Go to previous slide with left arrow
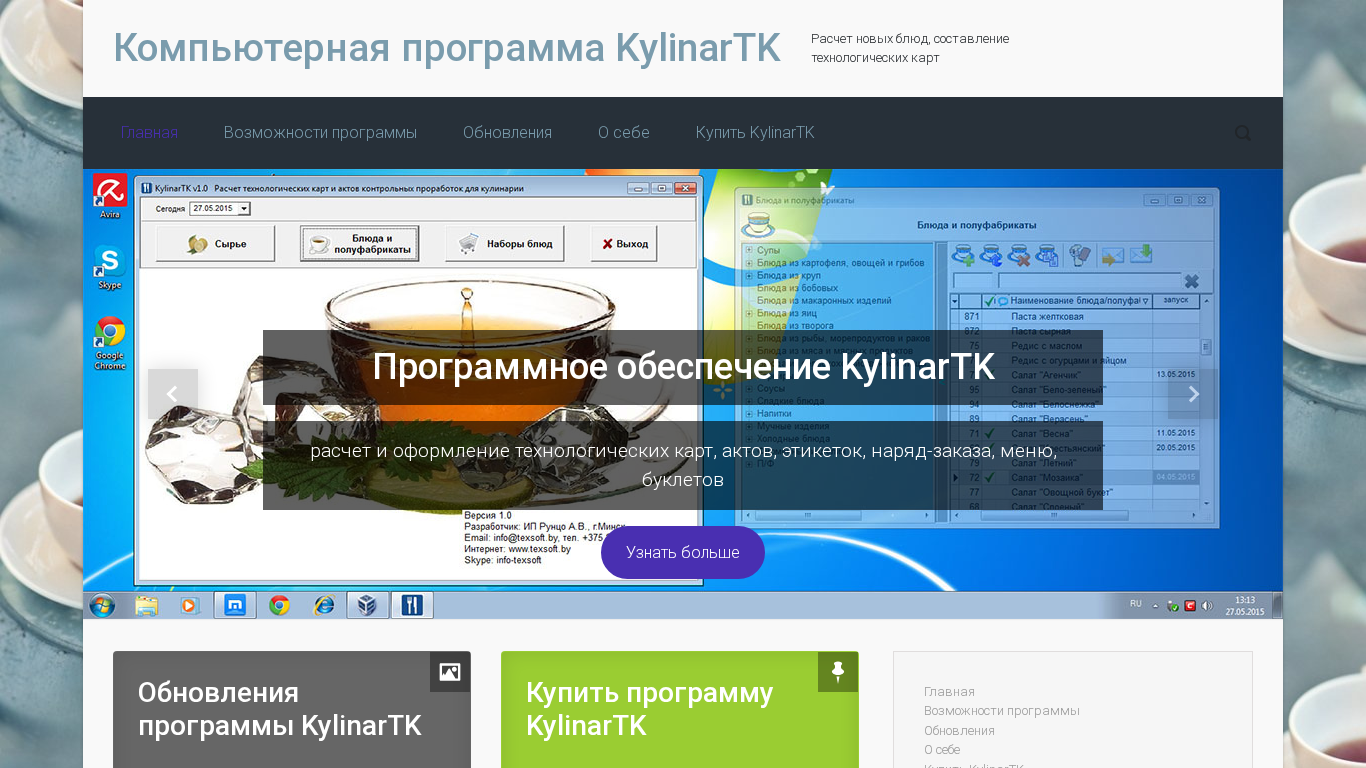 pos(172,394)
